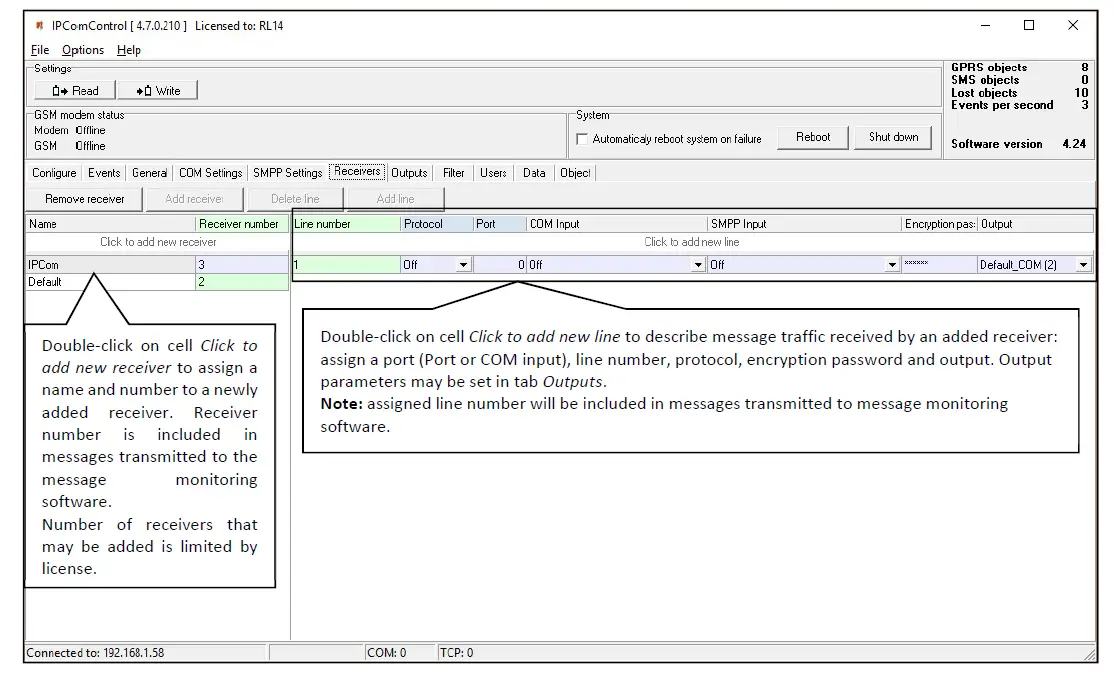Click the Port number field
This screenshot has height=680, width=1114.
(x=500, y=265)
